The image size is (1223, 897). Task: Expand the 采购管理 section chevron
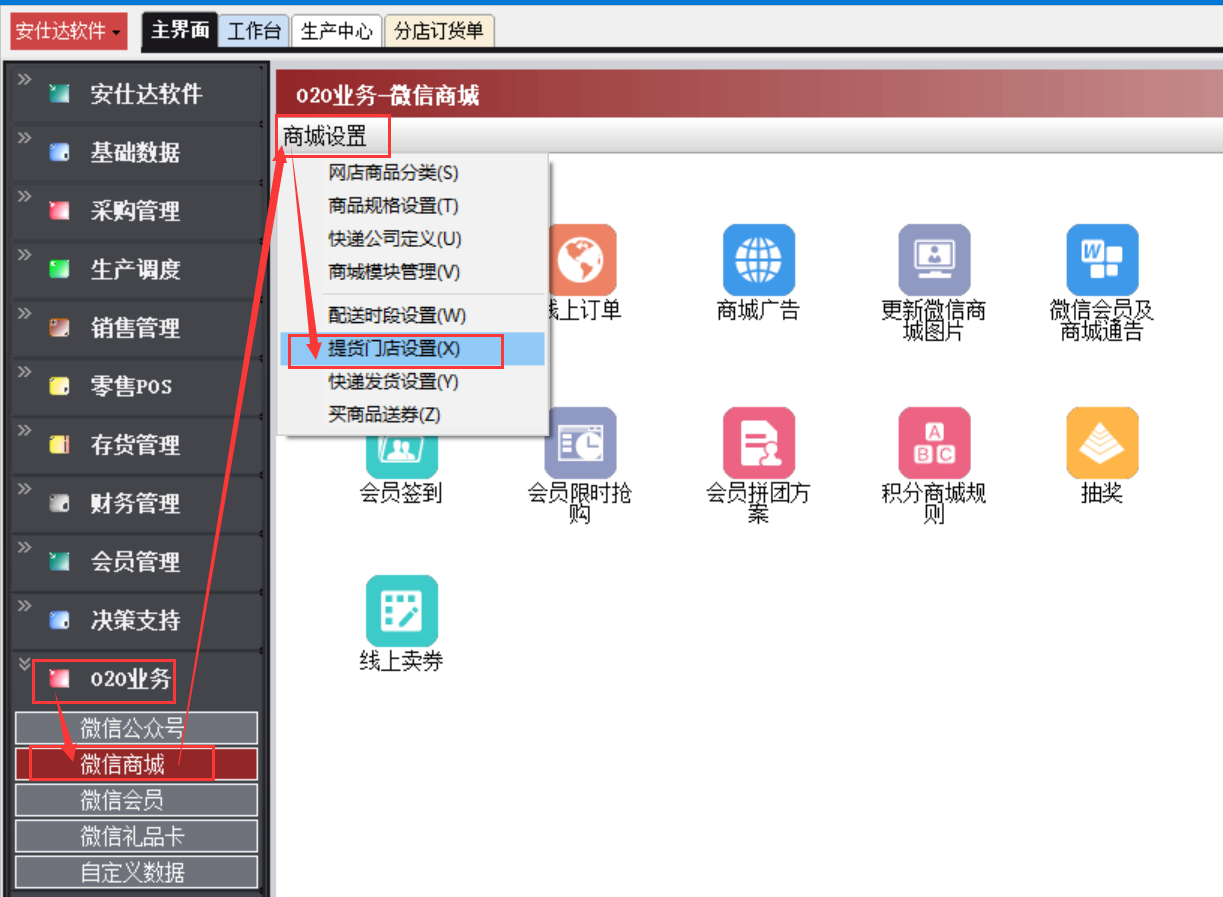pos(24,196)
